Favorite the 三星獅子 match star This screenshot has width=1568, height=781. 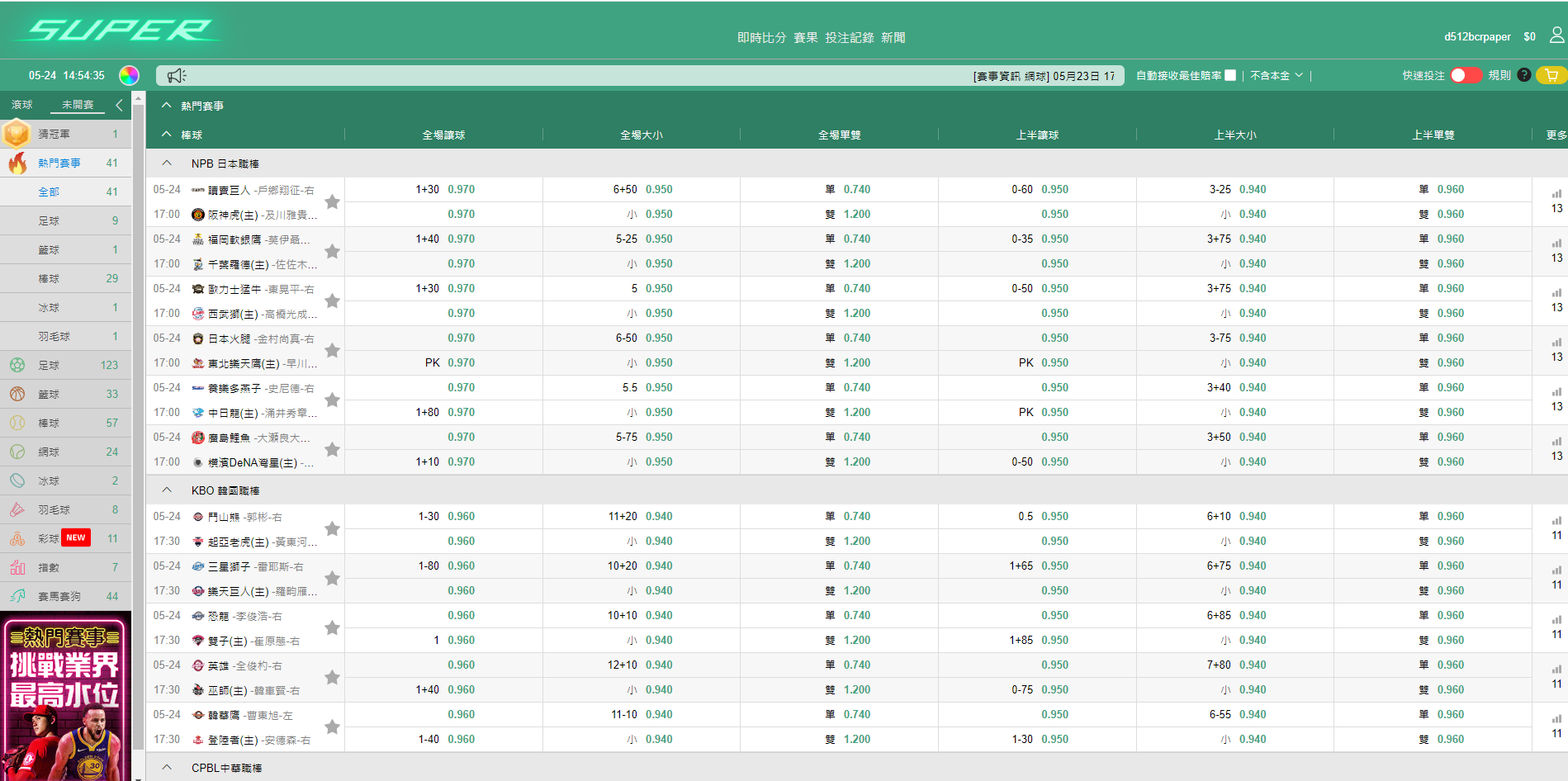(332, 578)
